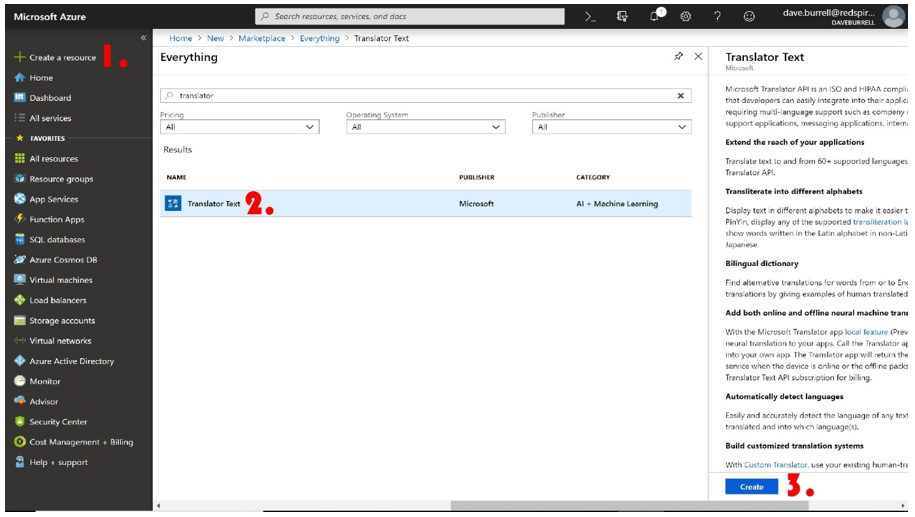
Task: Click the green plus Create a resource icon
Action: coord(20,57)
